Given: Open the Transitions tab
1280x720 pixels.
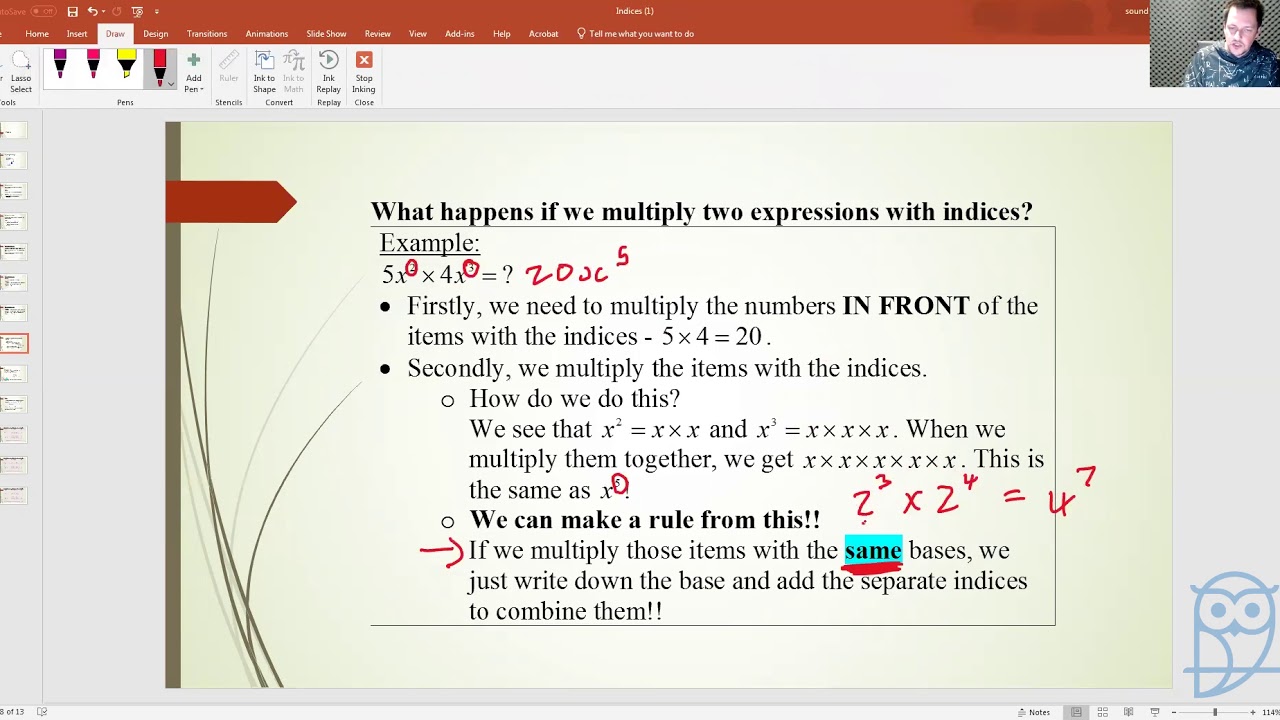Looking at the screenshot, I should coord(207,34).
